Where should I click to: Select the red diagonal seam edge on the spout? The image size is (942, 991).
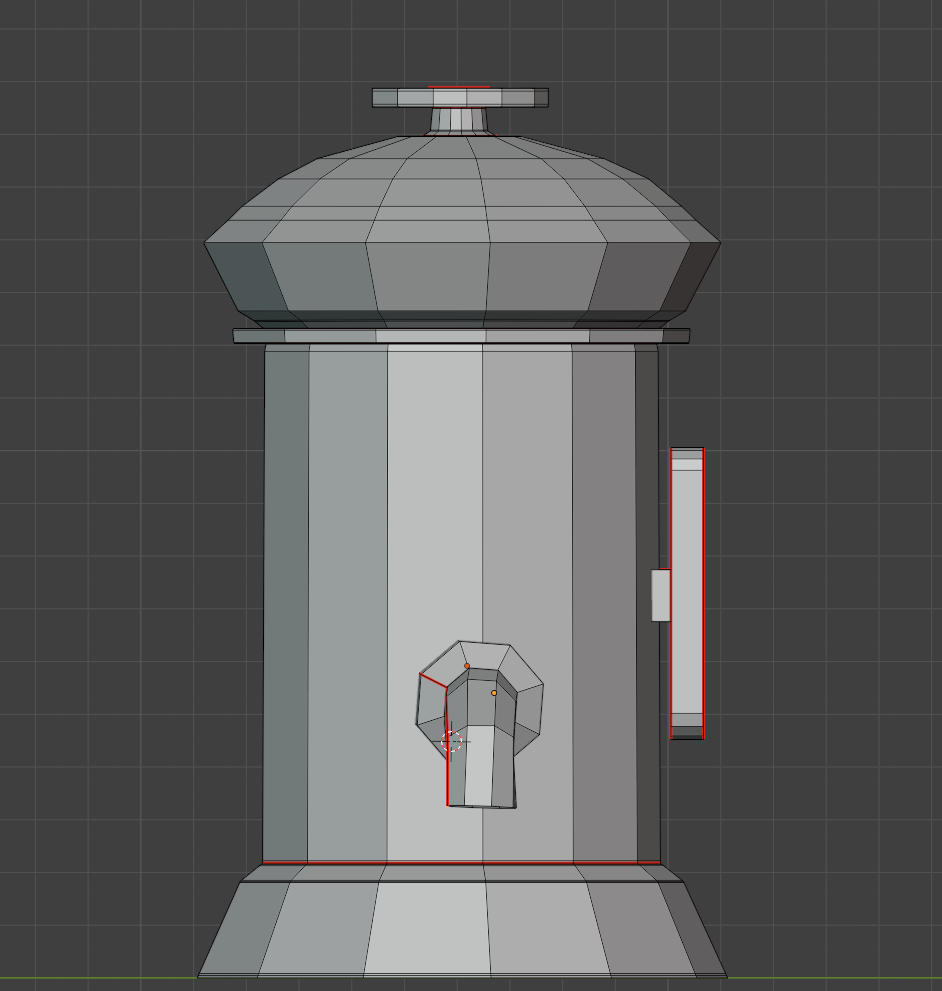432,681
